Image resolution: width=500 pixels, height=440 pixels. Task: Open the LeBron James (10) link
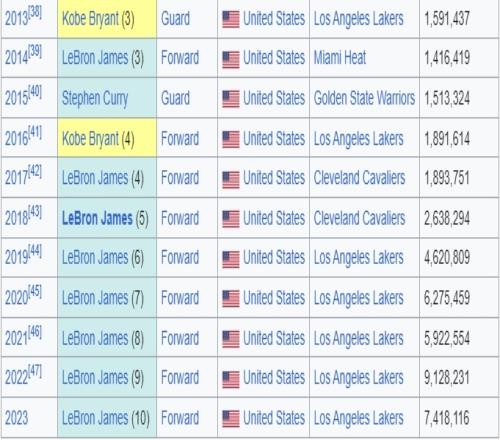95,418
